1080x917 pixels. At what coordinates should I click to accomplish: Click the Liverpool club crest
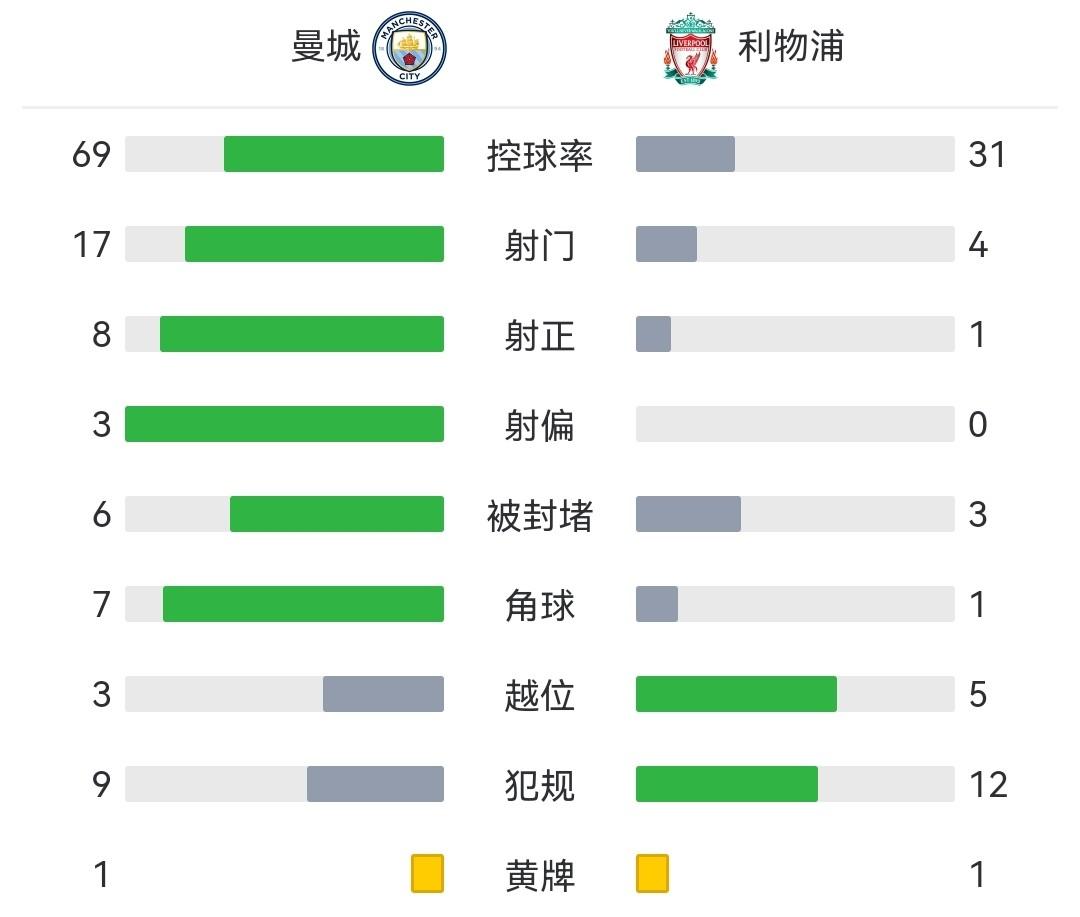point(690,48)
